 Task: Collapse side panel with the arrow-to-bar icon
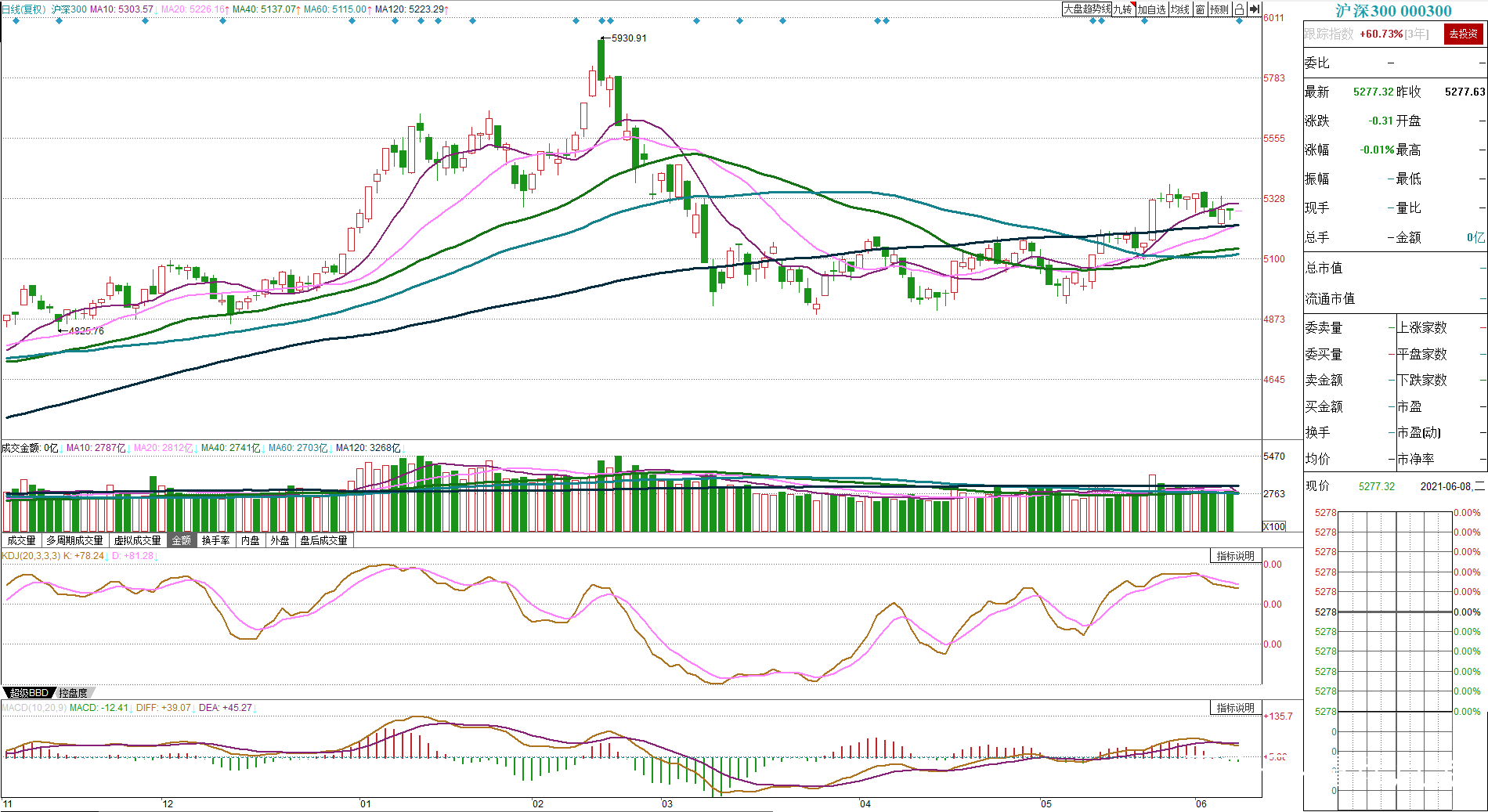tap(1254, 9)
